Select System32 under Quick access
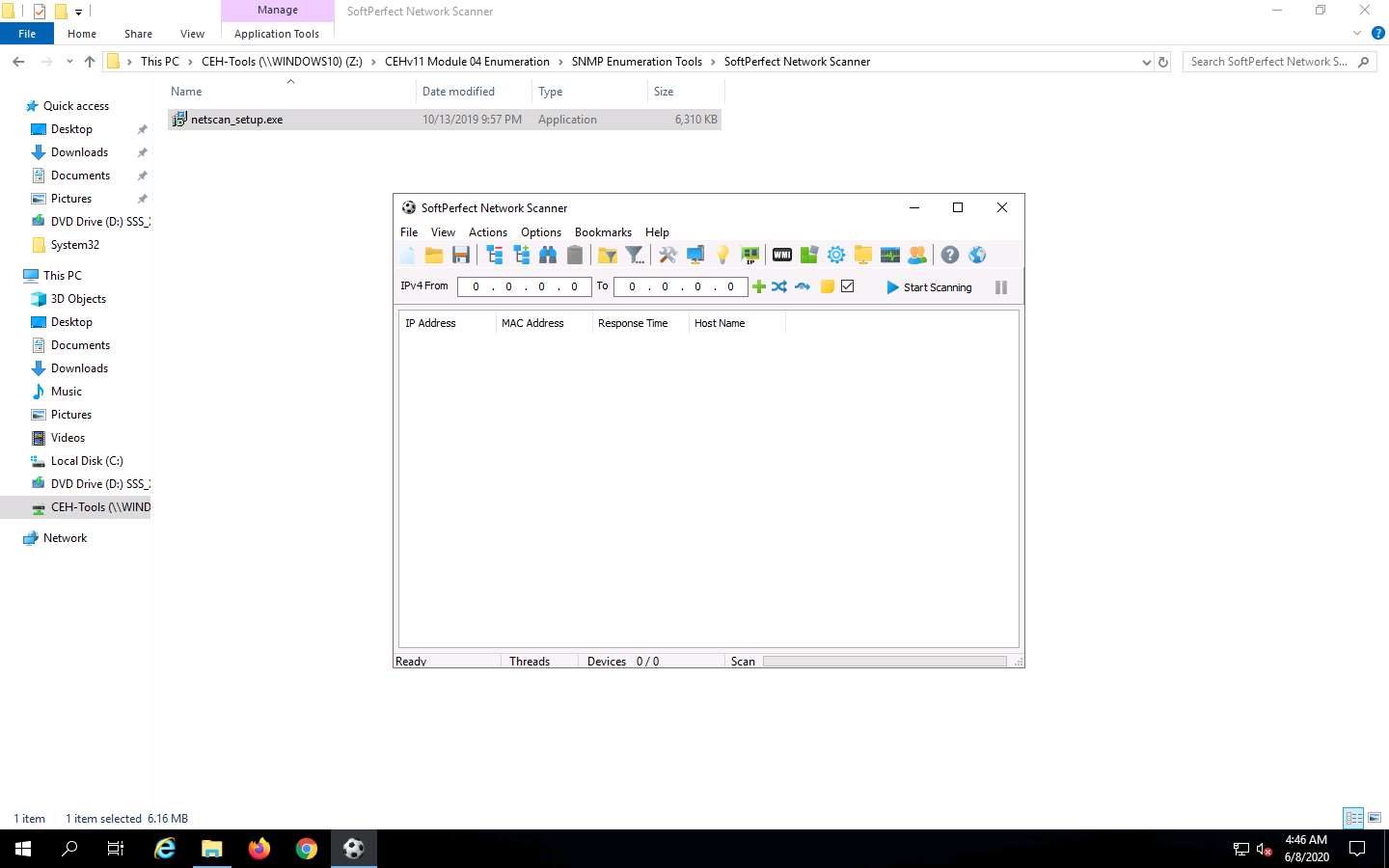The height and width of the screenshot is (868, 1389). 75,245
